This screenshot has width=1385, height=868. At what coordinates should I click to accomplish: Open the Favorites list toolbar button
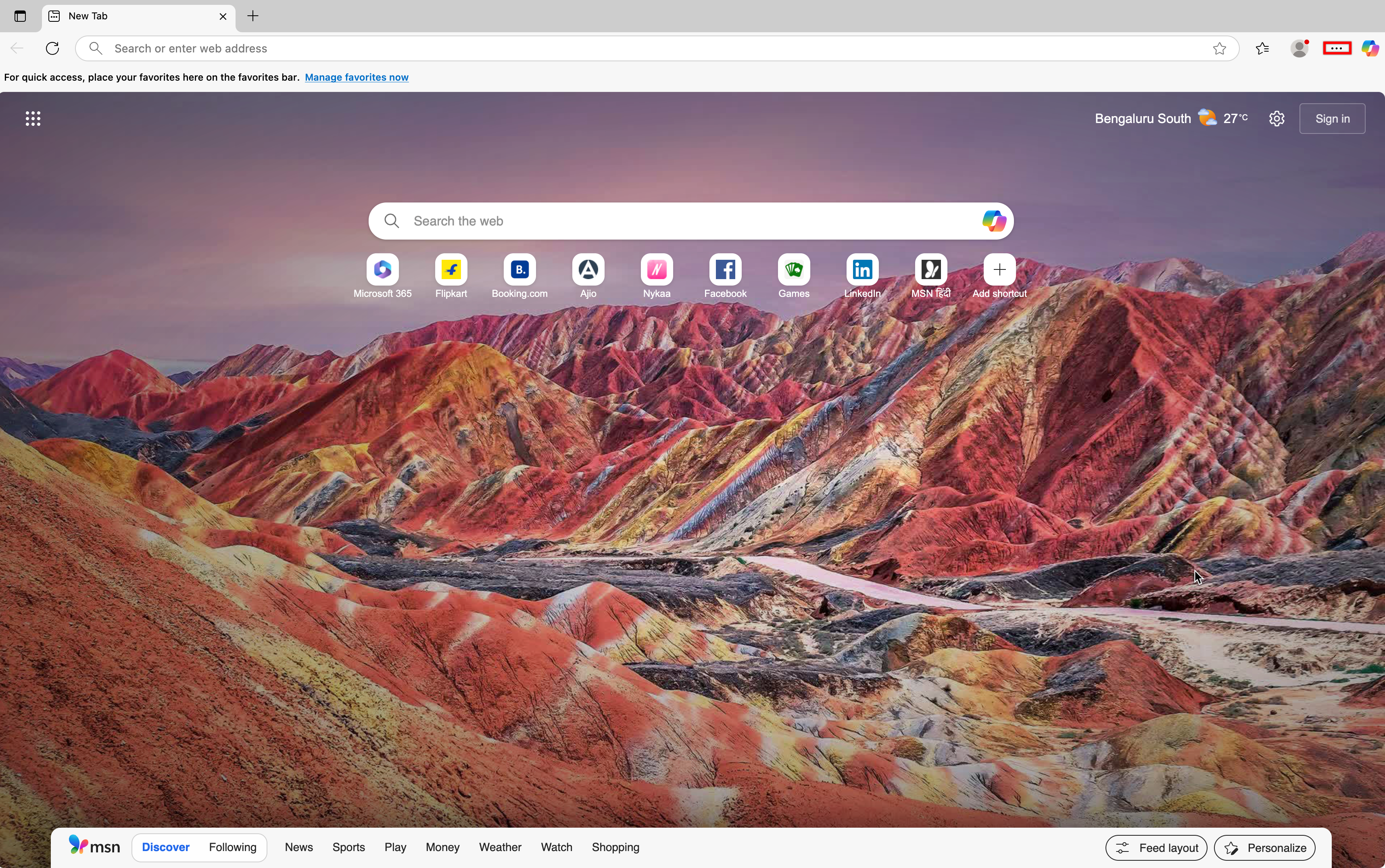coord(1262,49)
